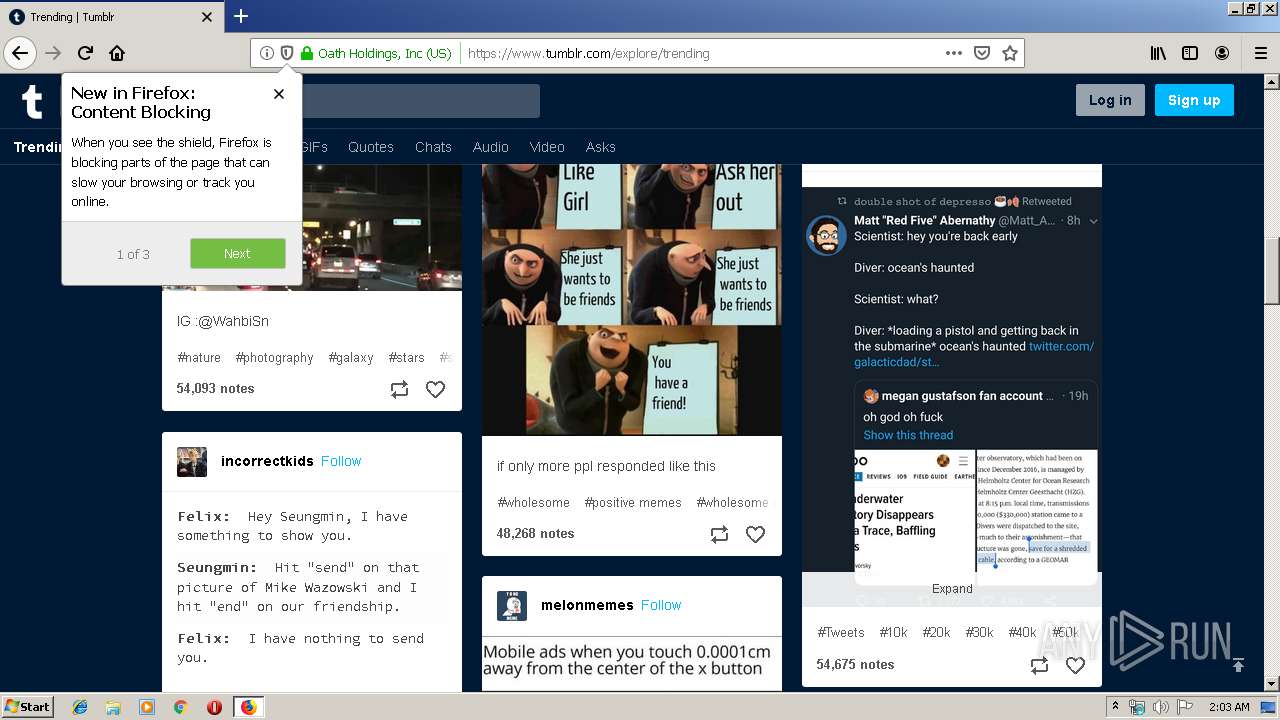Open the Quotes tab
The width and height of the screenshot is (1280, 720).
(x=371, y=147)
